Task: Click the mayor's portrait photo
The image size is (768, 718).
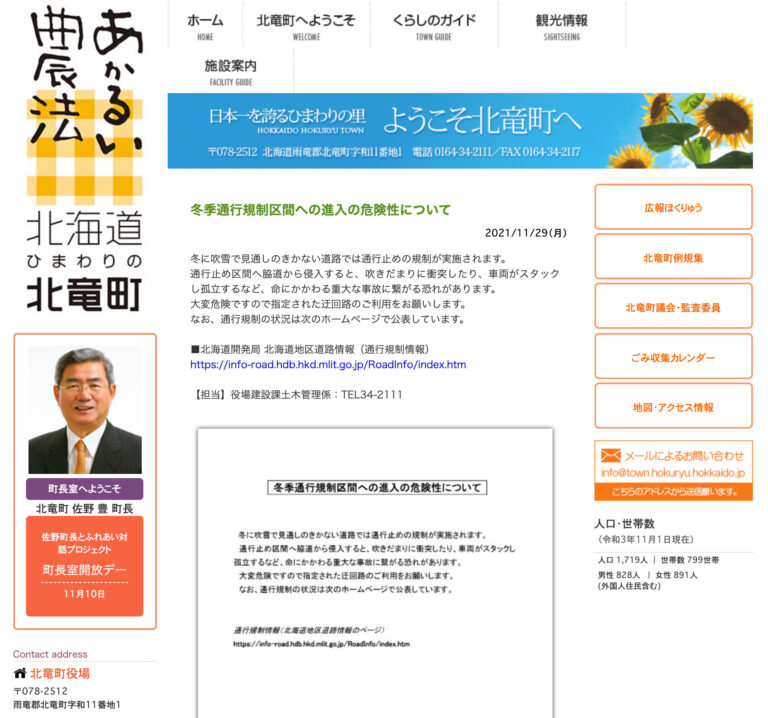Action: (85, 410)
